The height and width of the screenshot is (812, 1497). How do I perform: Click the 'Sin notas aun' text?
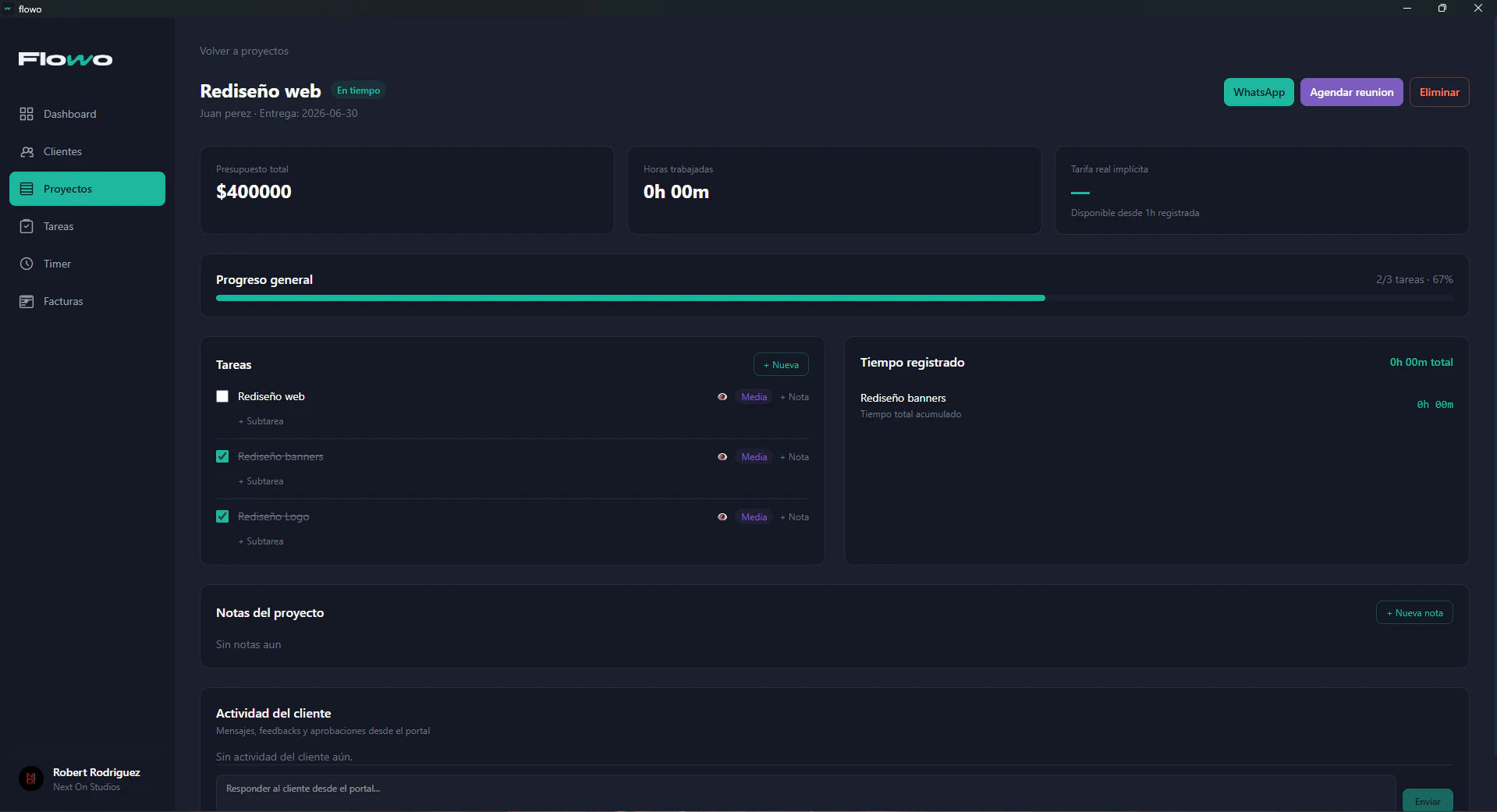(248, 644)
